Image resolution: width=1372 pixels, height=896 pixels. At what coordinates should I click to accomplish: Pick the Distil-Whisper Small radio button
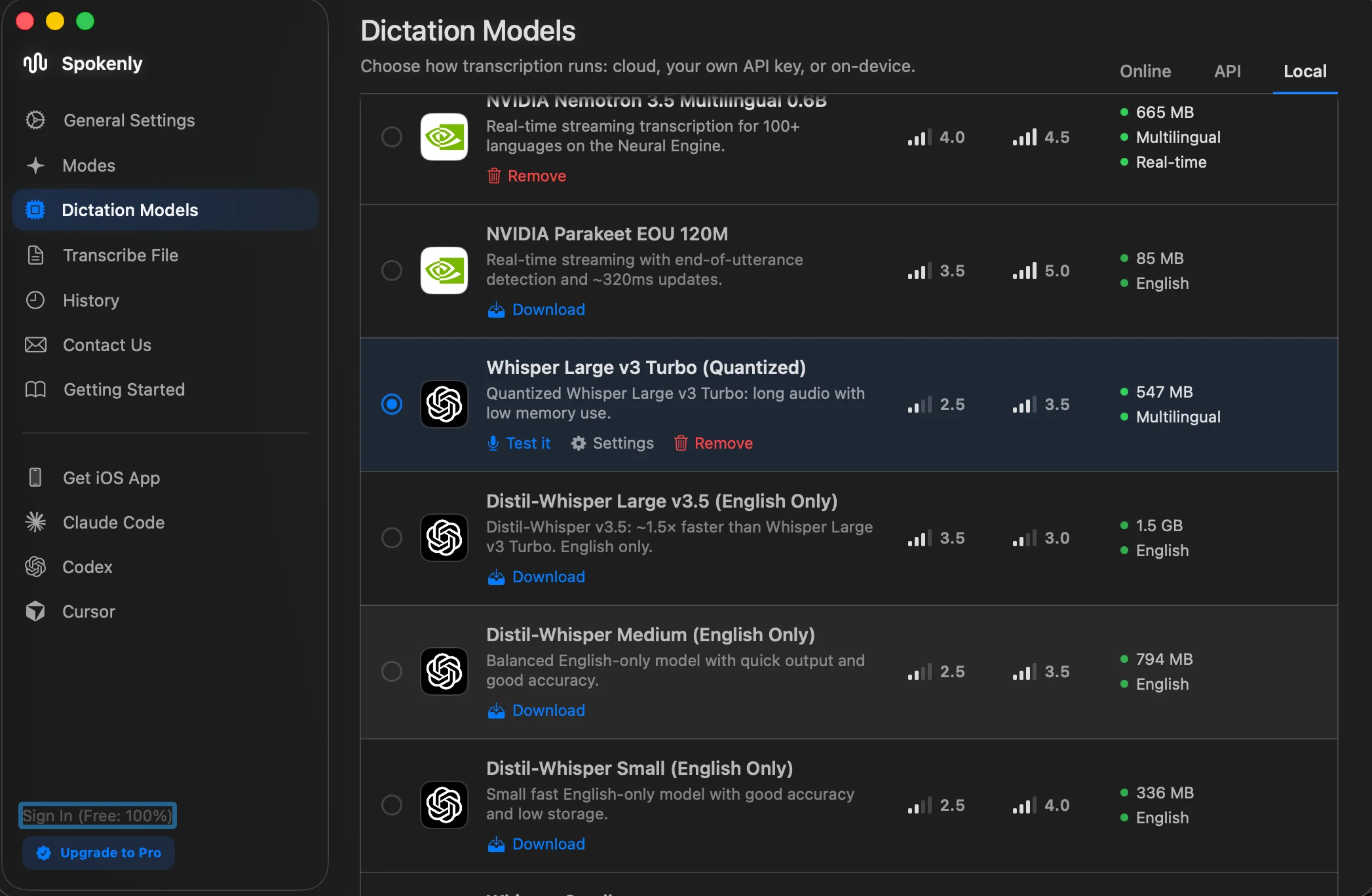(x=392, y=805)
